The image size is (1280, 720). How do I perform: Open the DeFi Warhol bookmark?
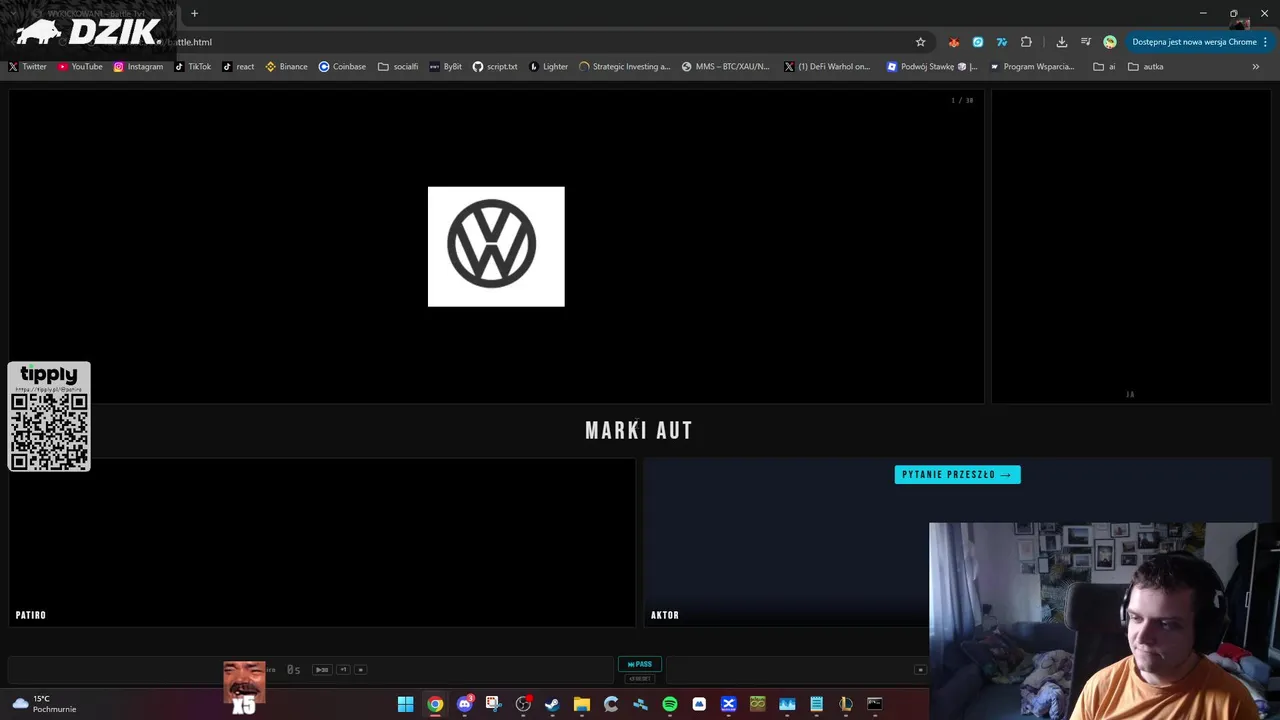pos(827,67)
